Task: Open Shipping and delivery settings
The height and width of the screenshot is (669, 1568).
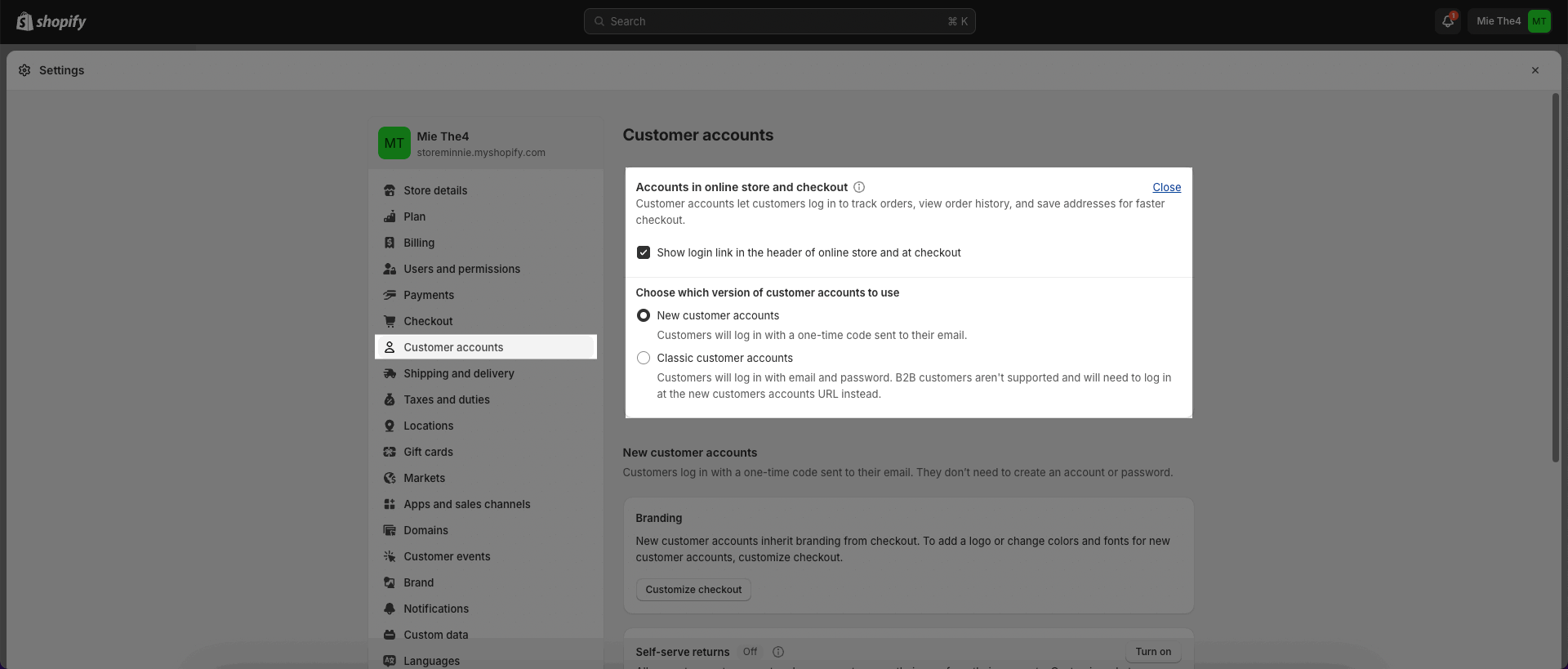Action: (486, 373)
